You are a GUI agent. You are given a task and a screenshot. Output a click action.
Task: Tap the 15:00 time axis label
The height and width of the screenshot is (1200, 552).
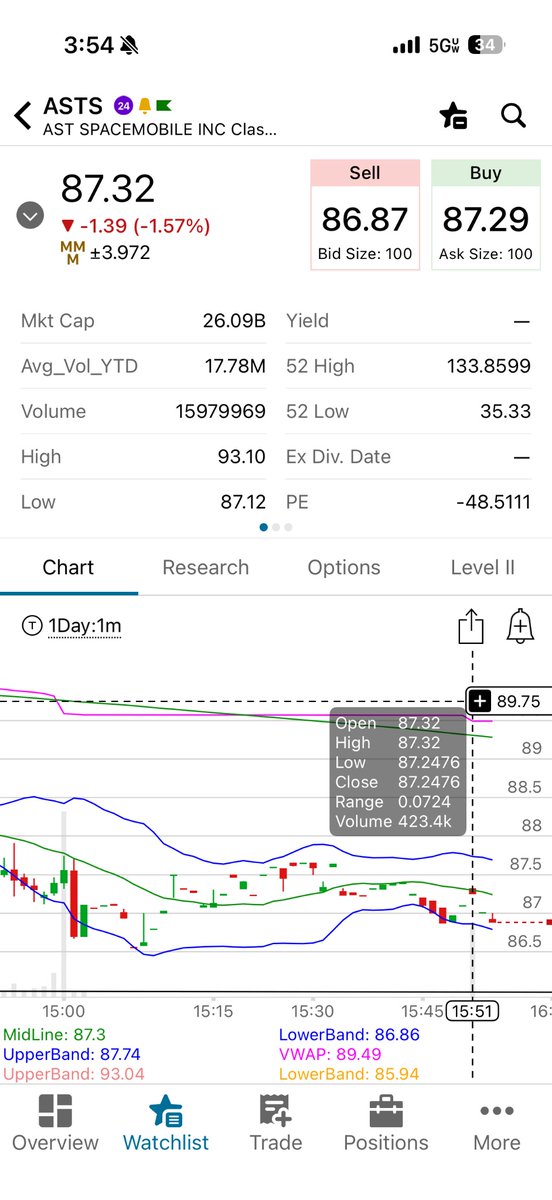pos(63,1011)
